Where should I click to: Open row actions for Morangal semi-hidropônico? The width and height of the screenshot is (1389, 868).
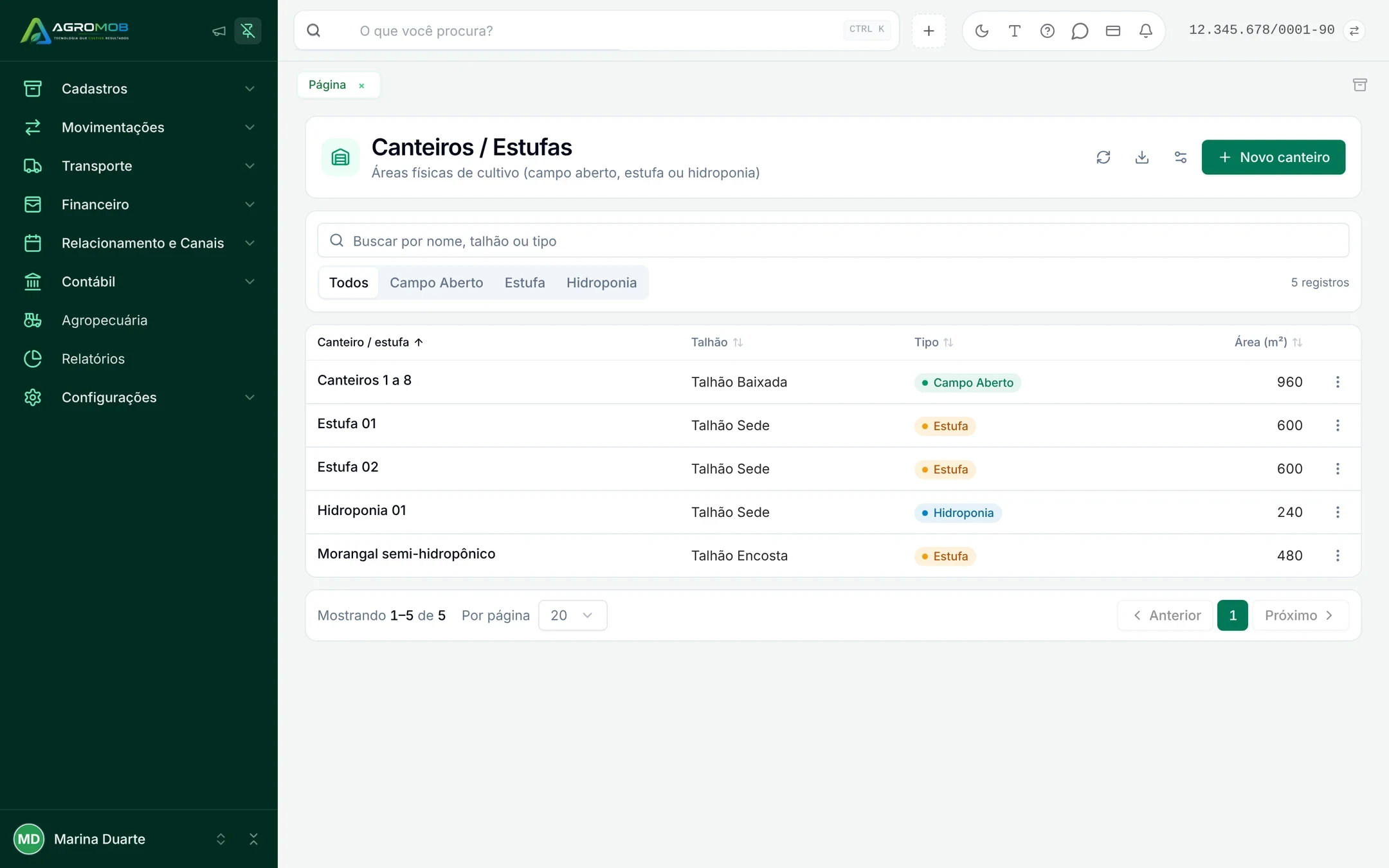click(1338, 556)
